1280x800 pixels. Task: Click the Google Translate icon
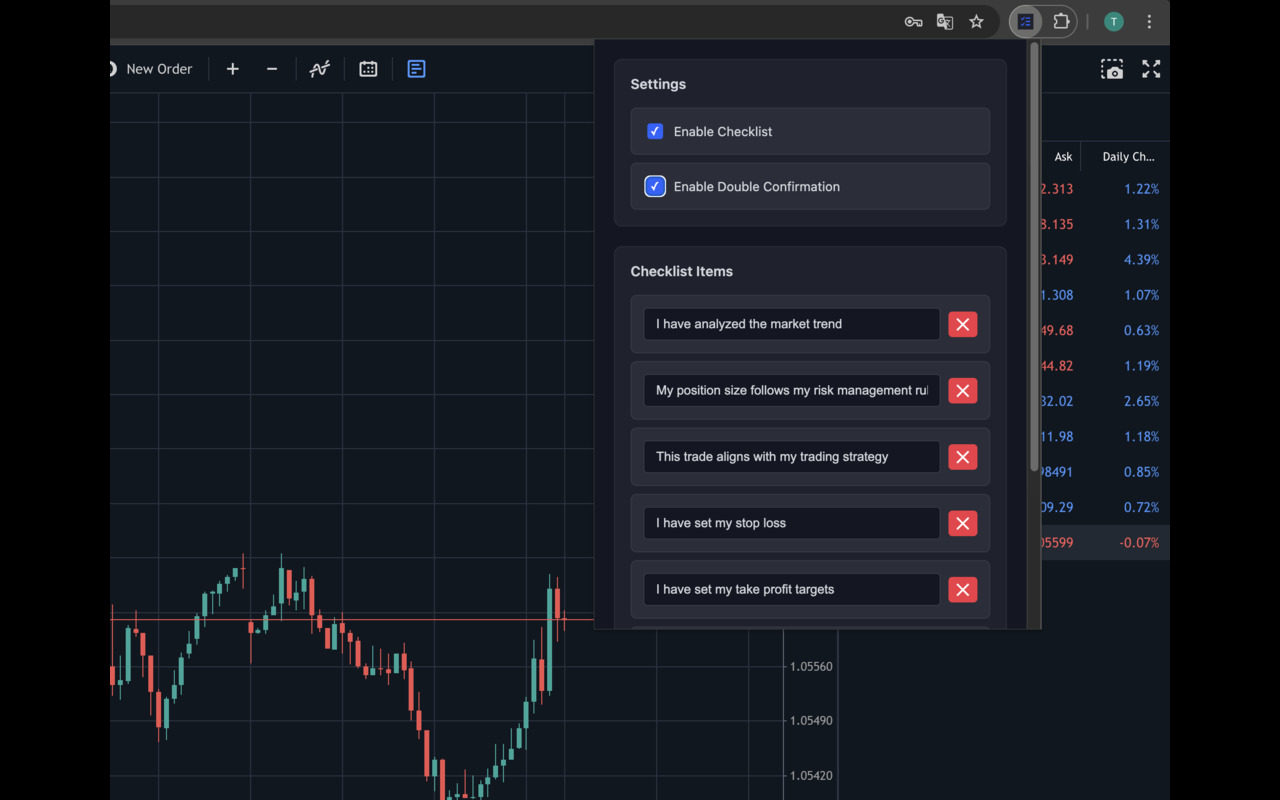pyautogui.click(x=944, y=21)
